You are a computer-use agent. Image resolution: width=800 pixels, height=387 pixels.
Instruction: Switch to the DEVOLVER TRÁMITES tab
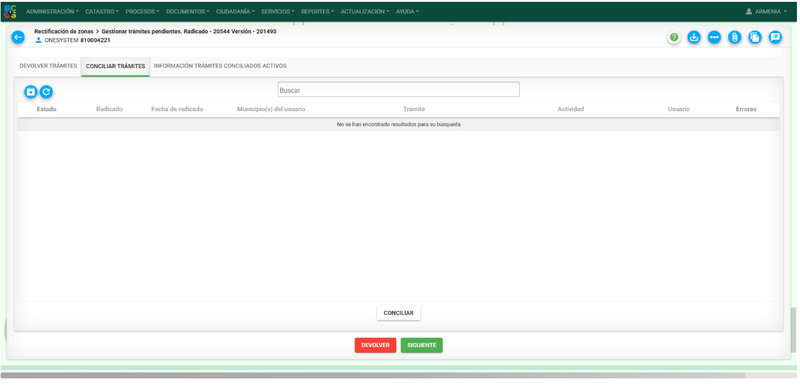click(48, 66)
